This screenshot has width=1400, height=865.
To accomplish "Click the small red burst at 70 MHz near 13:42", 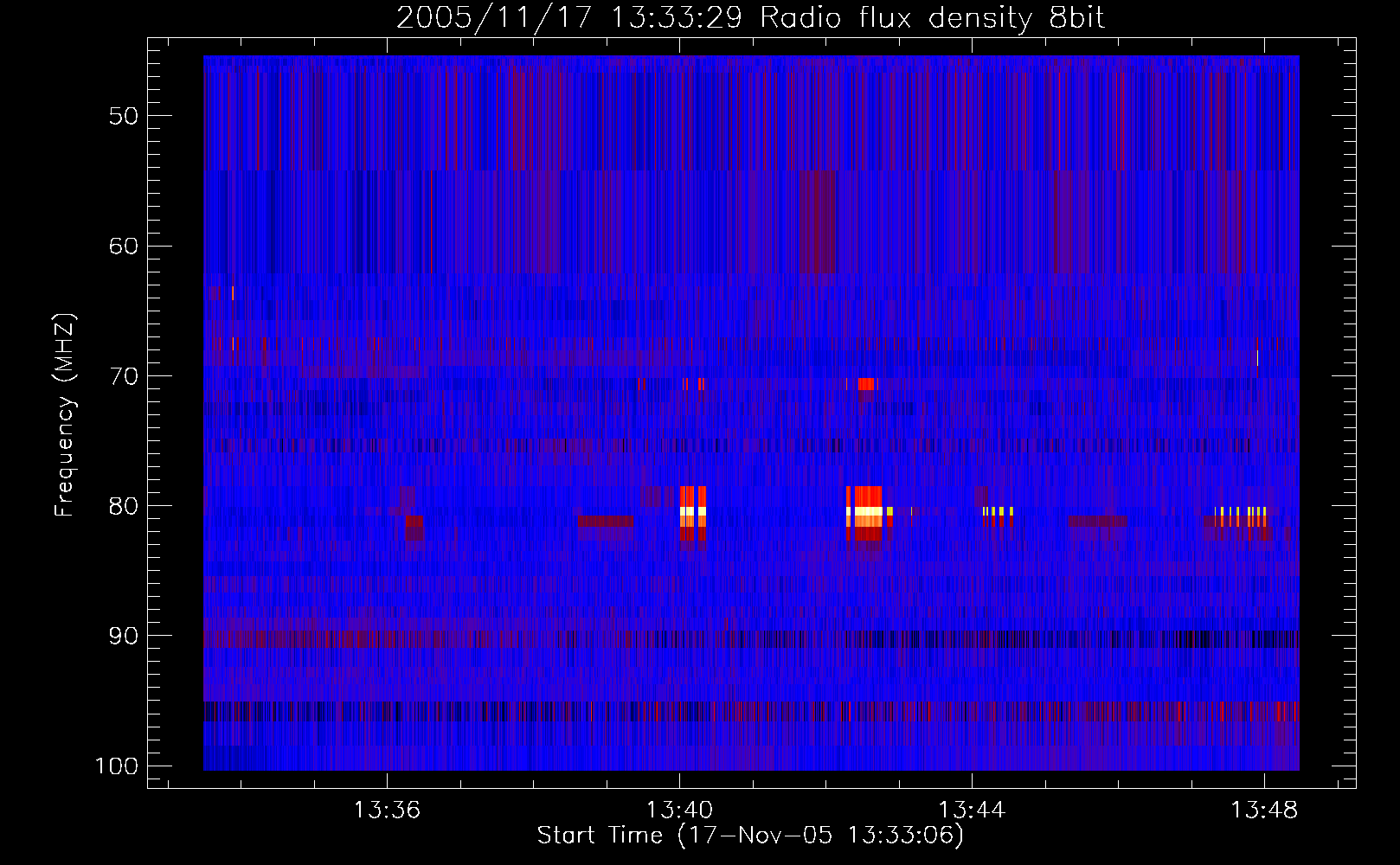I will tap(866, 384).
